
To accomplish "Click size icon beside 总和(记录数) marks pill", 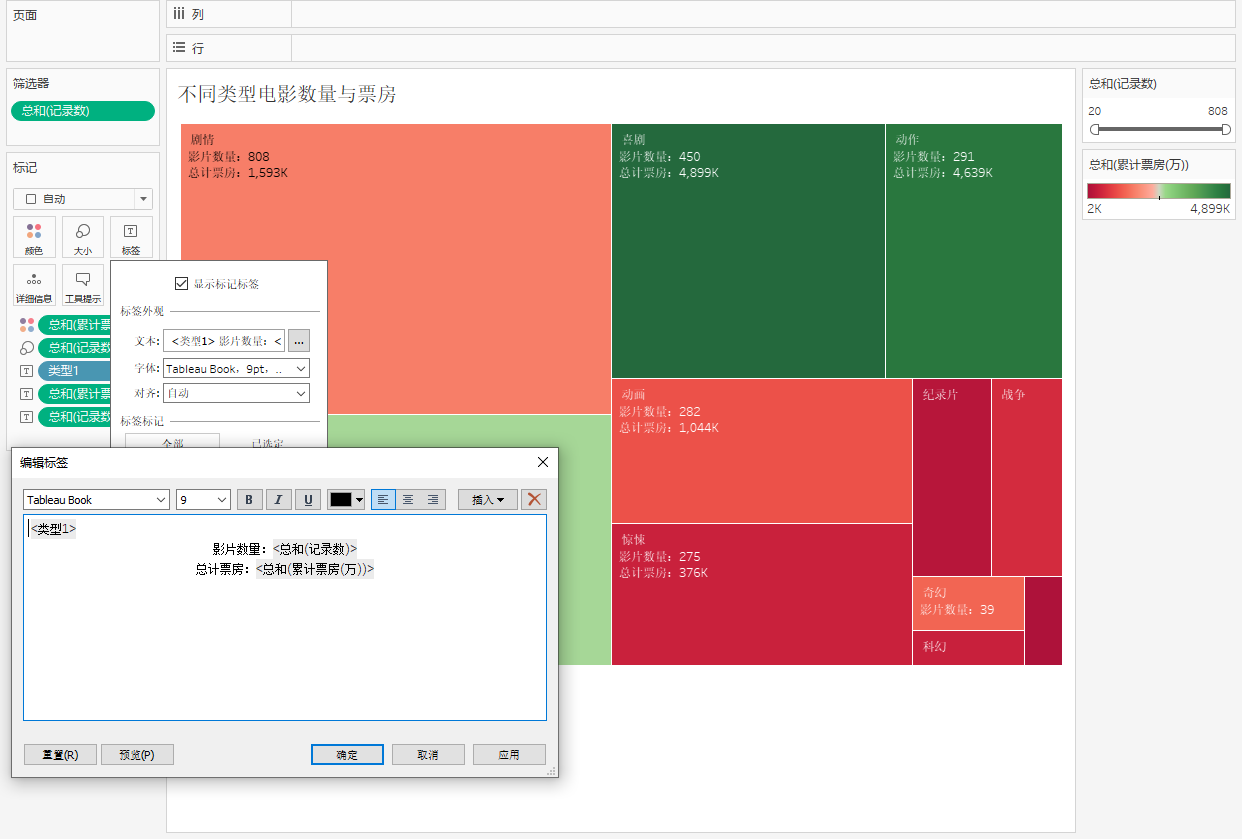I will coord(27,348).
